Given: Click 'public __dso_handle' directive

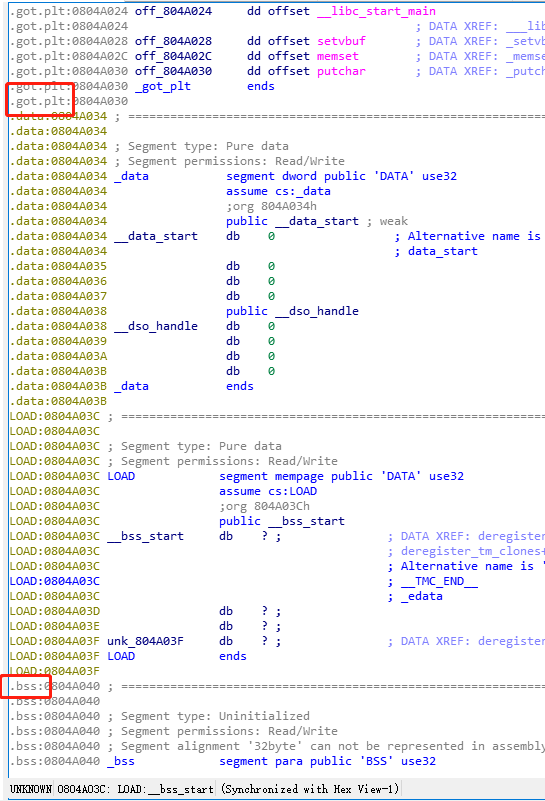Looking at the screenshot, I should click(x=292, y=311).
